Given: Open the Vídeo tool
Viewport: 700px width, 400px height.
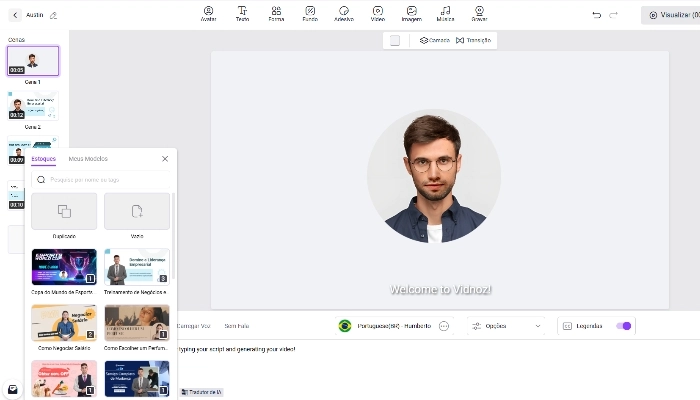Looking at the screenshot, I should (378, 14).
